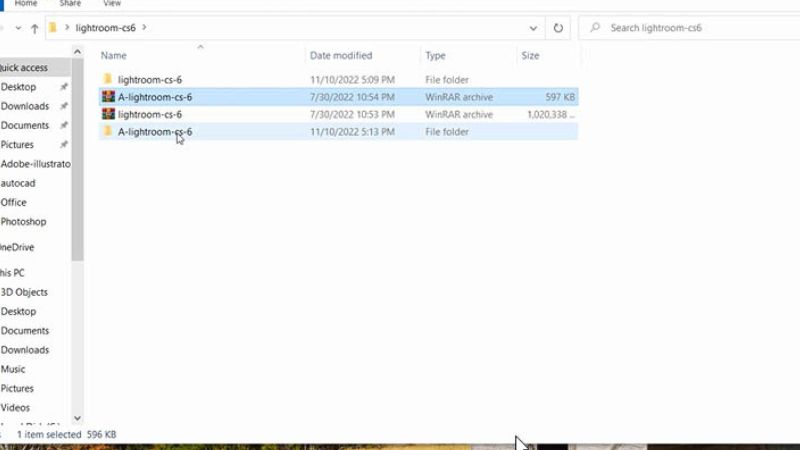Click 11/10/2022 5:13 PM date cell

point(352,132)
